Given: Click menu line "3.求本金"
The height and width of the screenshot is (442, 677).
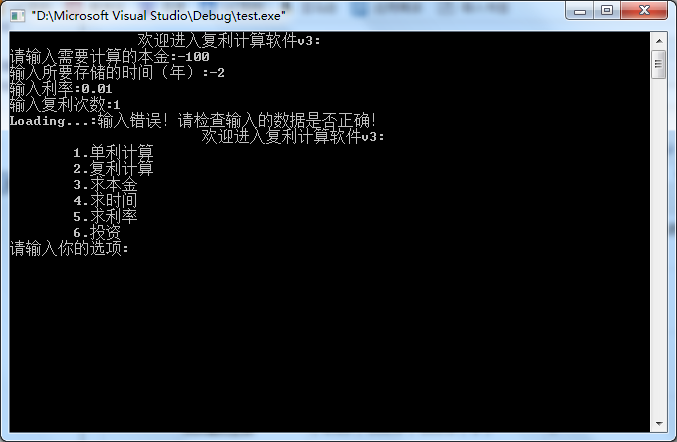Looking at the screenshot, I should (x=105, y=185).
